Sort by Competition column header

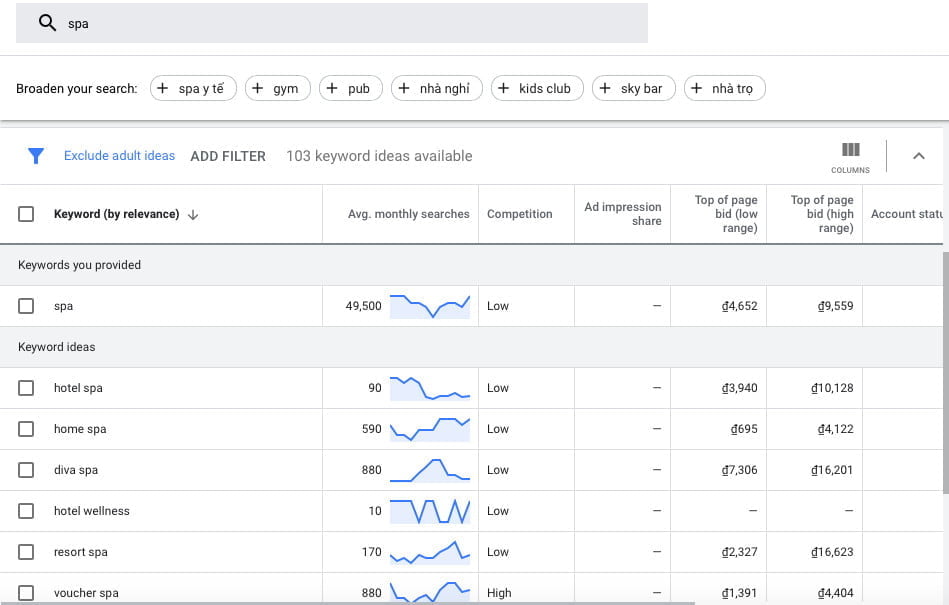click(x=519, y=214)
